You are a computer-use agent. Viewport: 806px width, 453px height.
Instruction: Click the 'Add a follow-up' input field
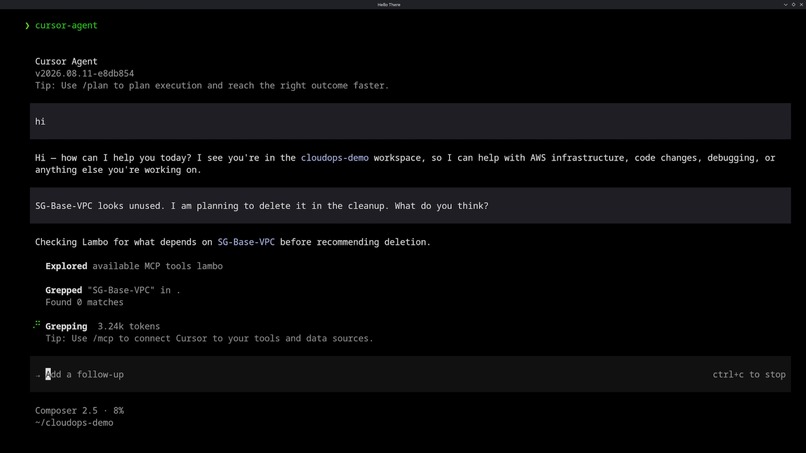[x=410, y=374]
